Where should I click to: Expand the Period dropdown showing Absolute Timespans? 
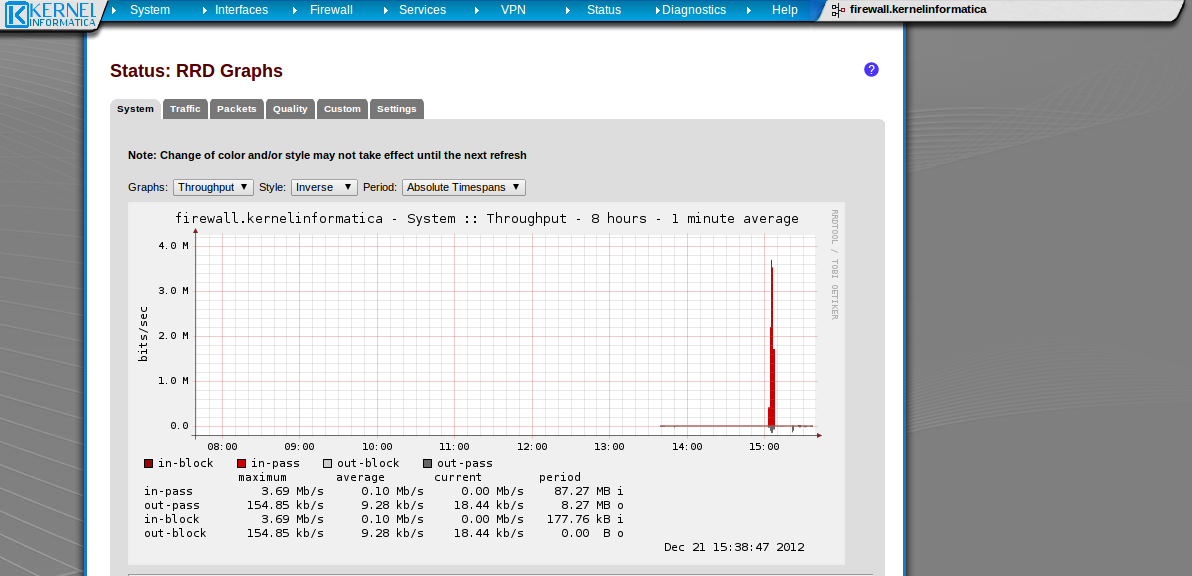tap(464, 187)
